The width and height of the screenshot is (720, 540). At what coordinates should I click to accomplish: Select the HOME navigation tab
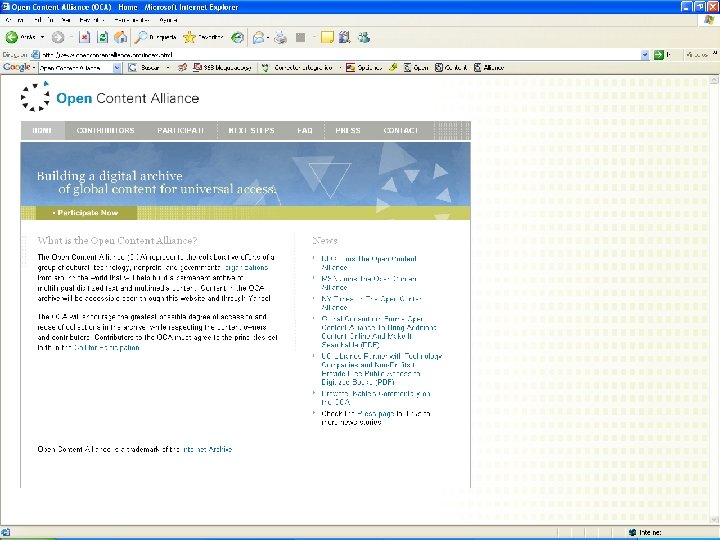[x=42, y=130]
